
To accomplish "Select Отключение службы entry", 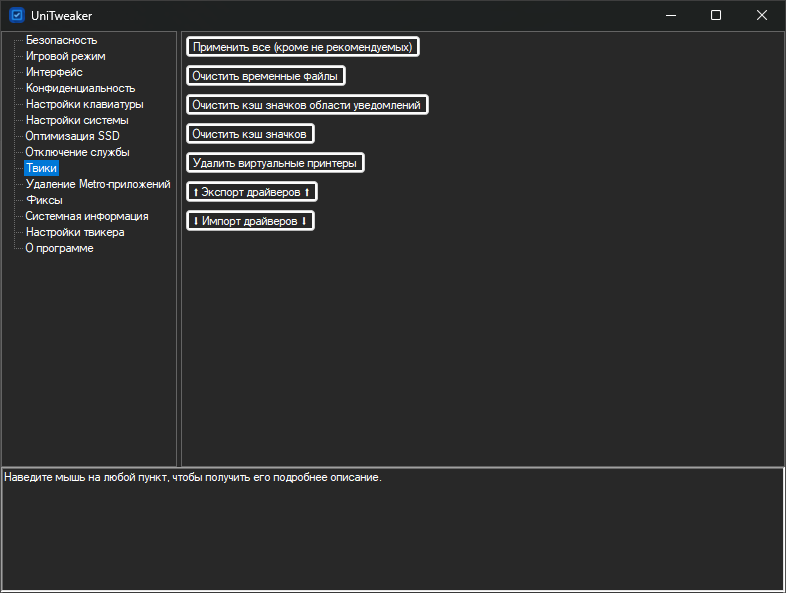I will coord(77,152).
